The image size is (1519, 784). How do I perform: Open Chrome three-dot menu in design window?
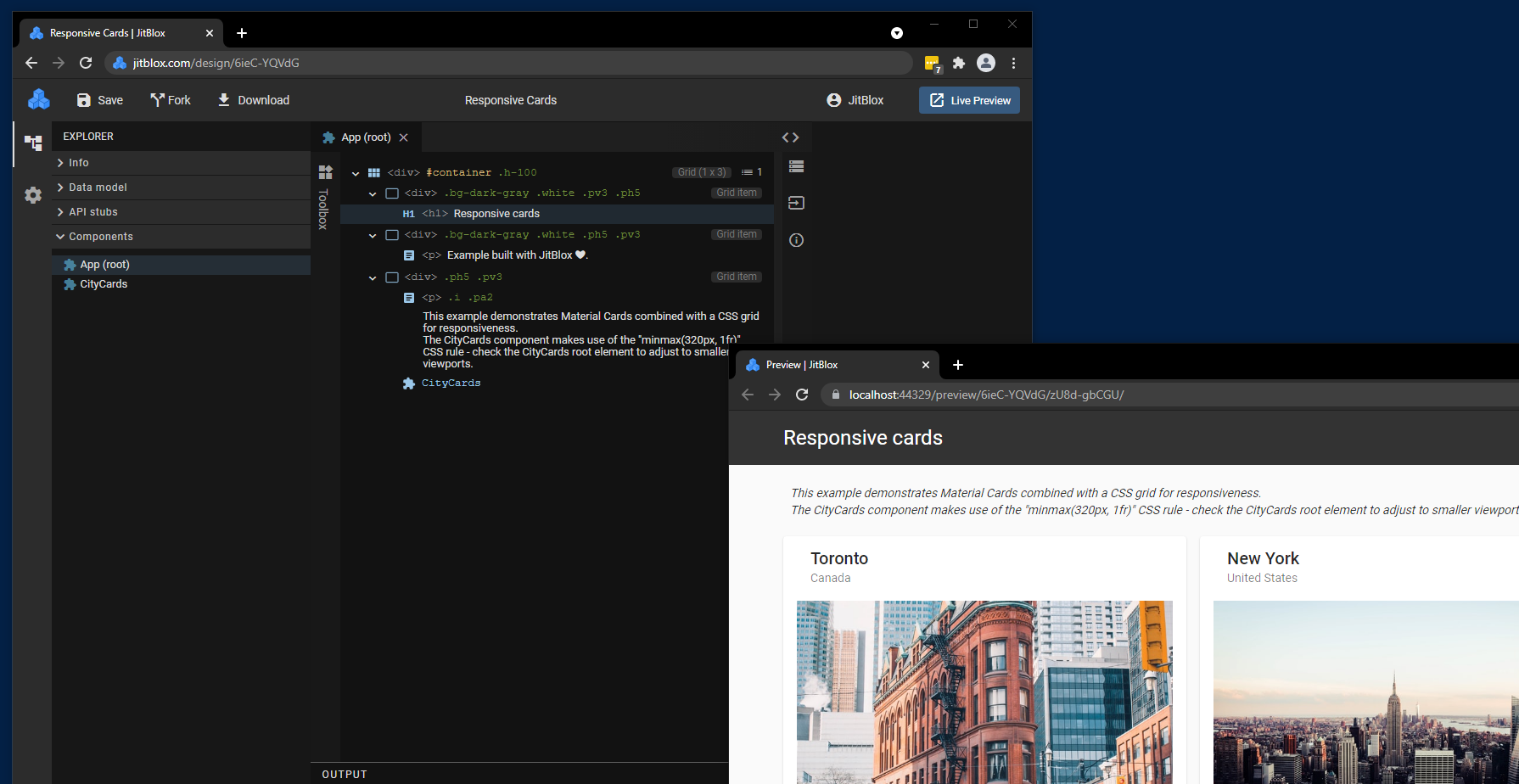(x=1013, y=63)
